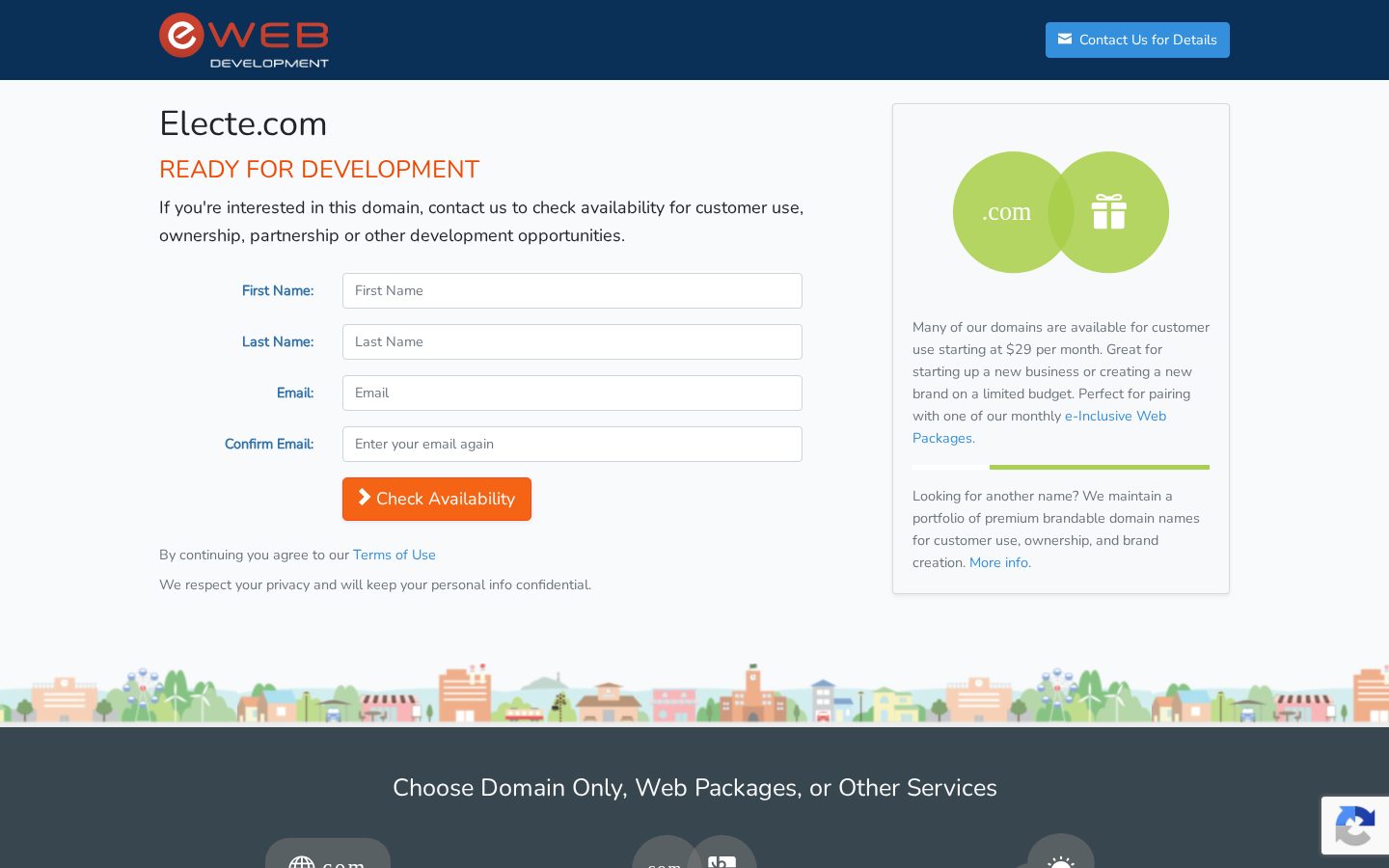1389x868 pixels.
Task: Open the More info link
Action: [1000, 562]
